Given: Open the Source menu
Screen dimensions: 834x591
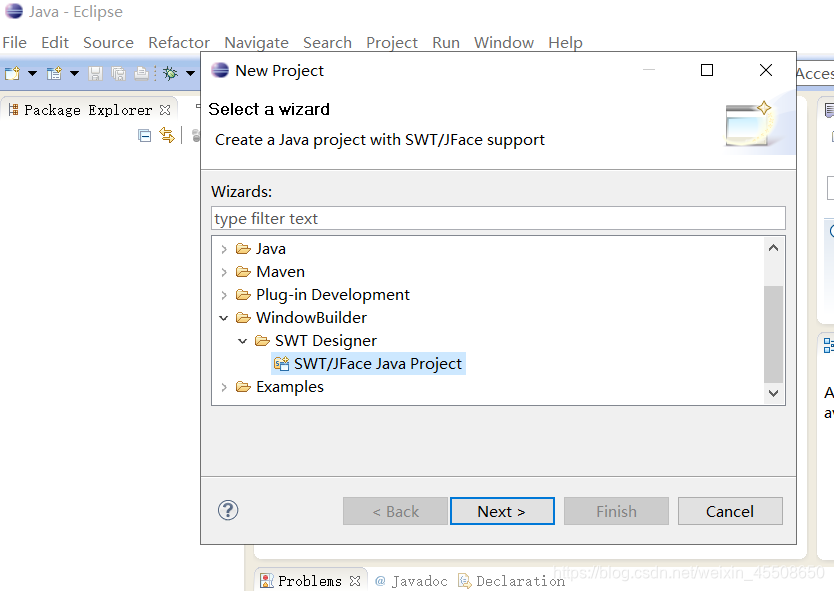Looking at the screenshot, I should pyautogui.click(x=109, y=43).
